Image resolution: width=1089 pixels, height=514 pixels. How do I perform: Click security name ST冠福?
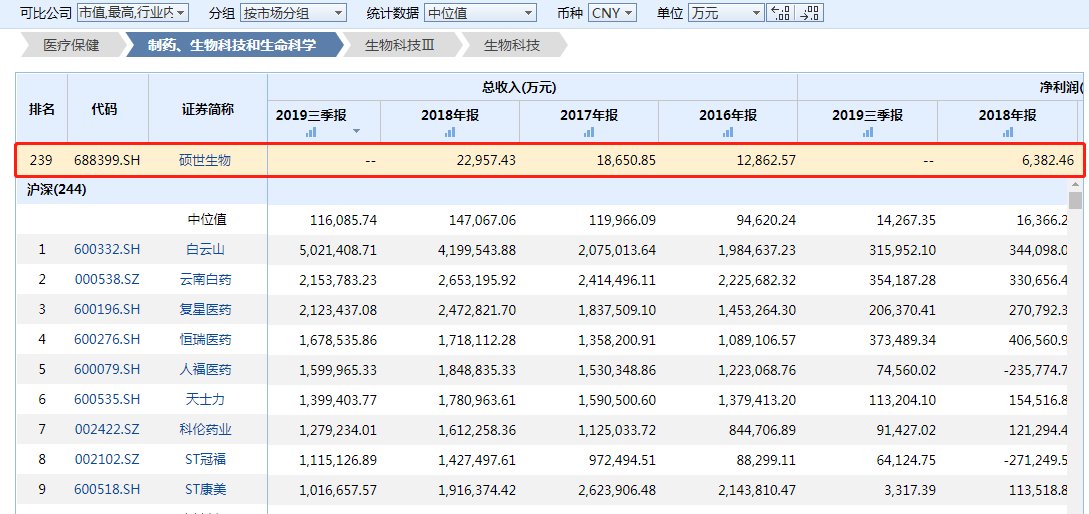[206, 460]
